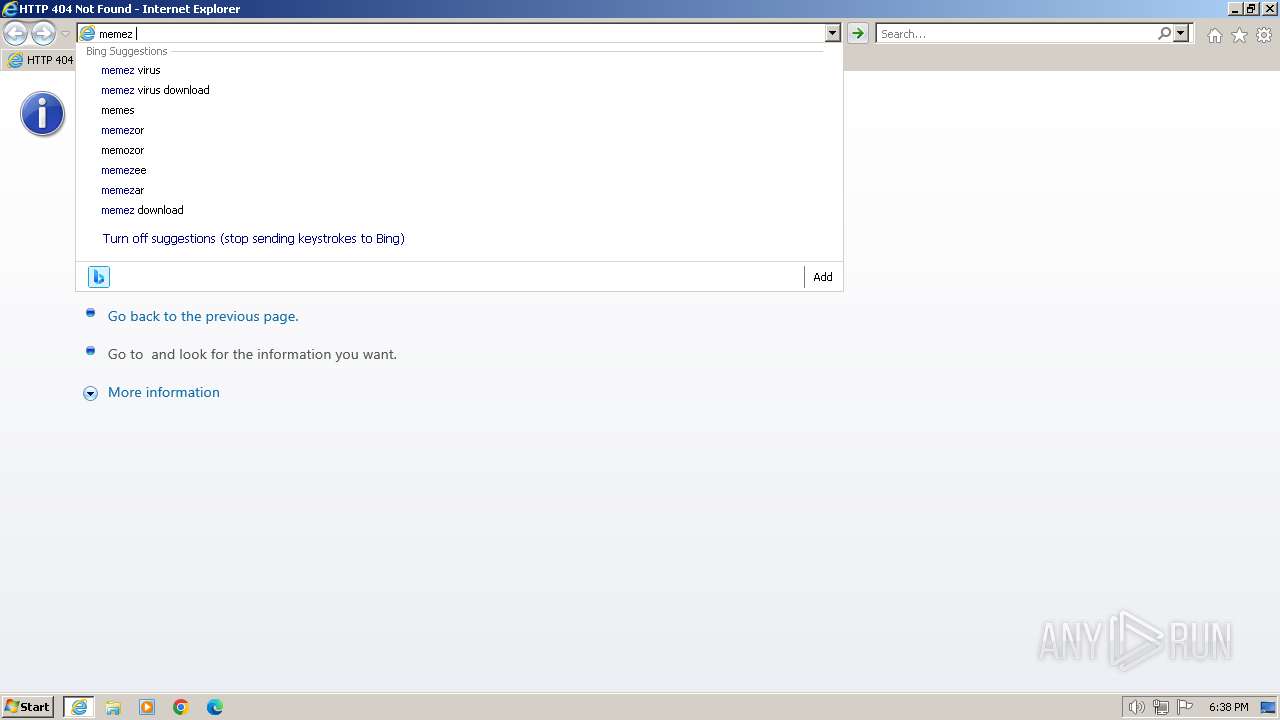Open File Explorer folder taskbar icon
Screen dimensions: 1280x720
113,707
